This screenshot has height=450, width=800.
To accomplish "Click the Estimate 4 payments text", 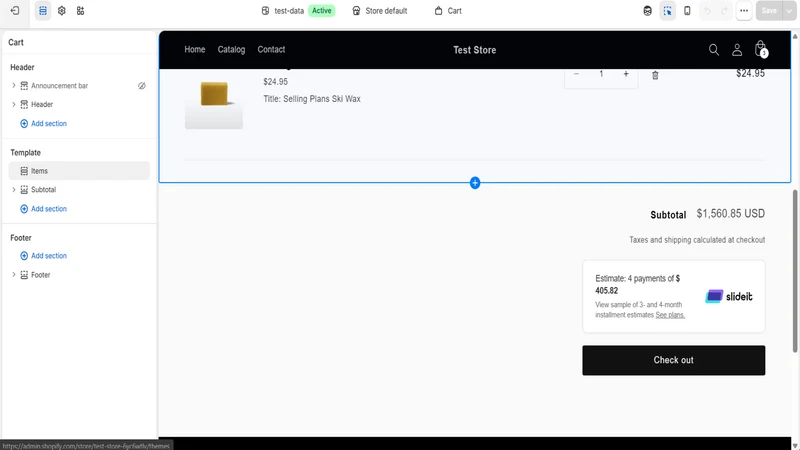I will pyautogui.click(x=638, y=285).
